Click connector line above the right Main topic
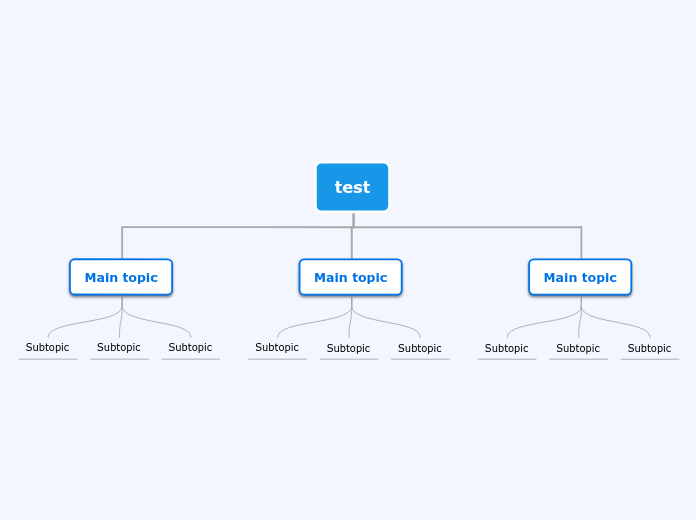 click(x=581, y=243)
